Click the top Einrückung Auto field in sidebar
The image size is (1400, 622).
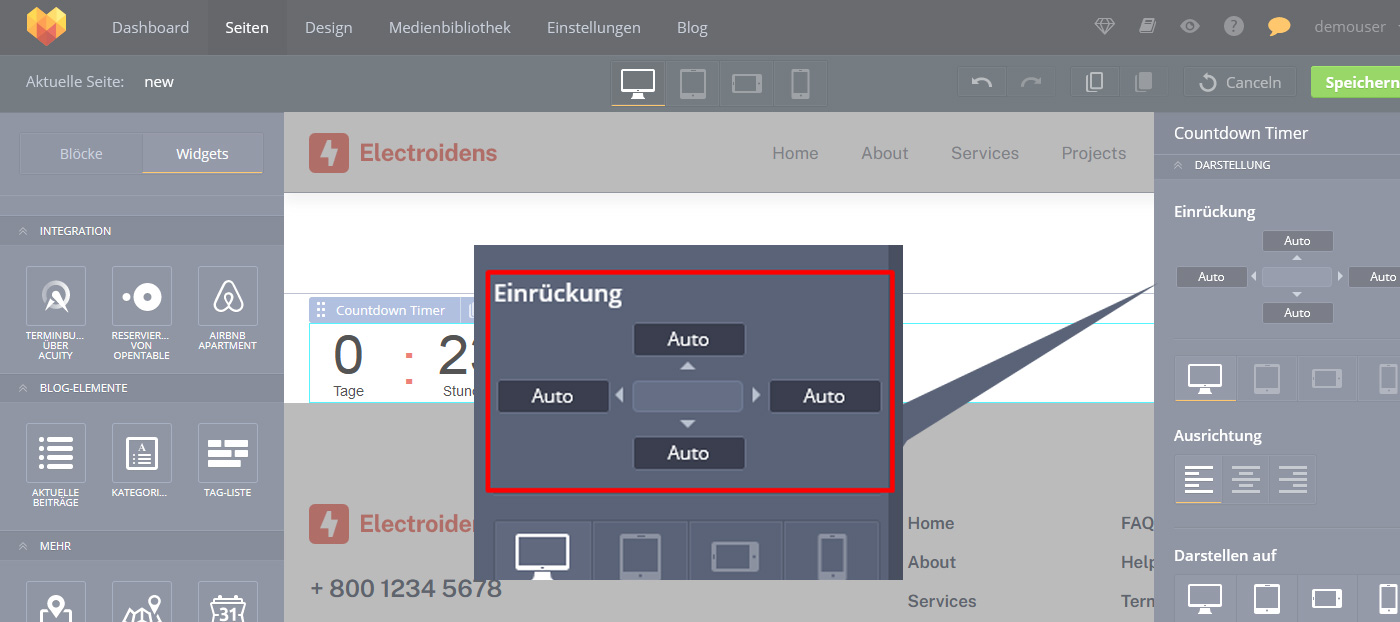tap(1297, 241)
